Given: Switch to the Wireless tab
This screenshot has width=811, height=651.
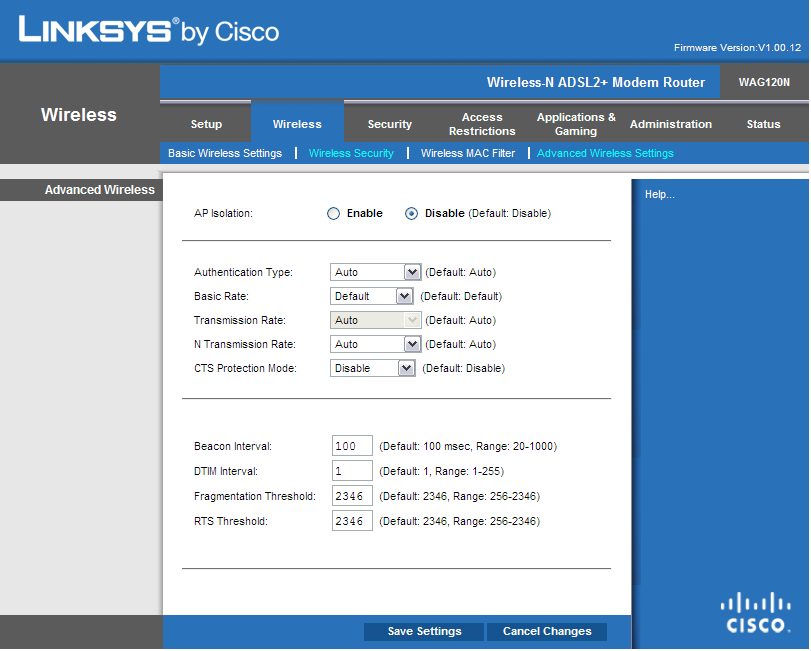Looking at the screenshot, I should click(x=297, y=124).
